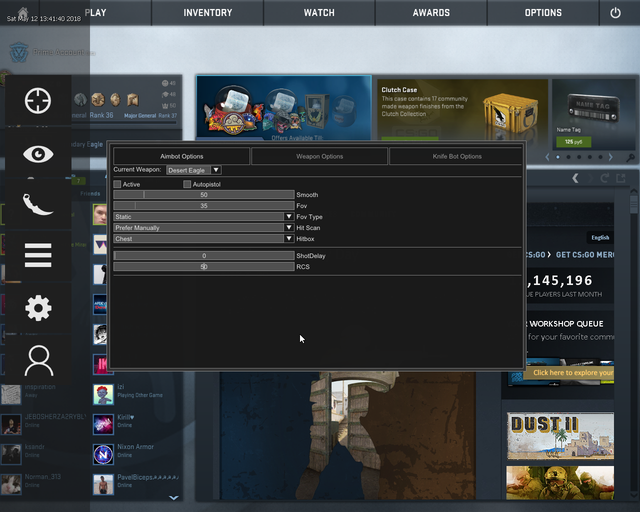The width and height of the screenshot is (640, 512).
Task: Open the English language selector
Action: tap(600, 238)
